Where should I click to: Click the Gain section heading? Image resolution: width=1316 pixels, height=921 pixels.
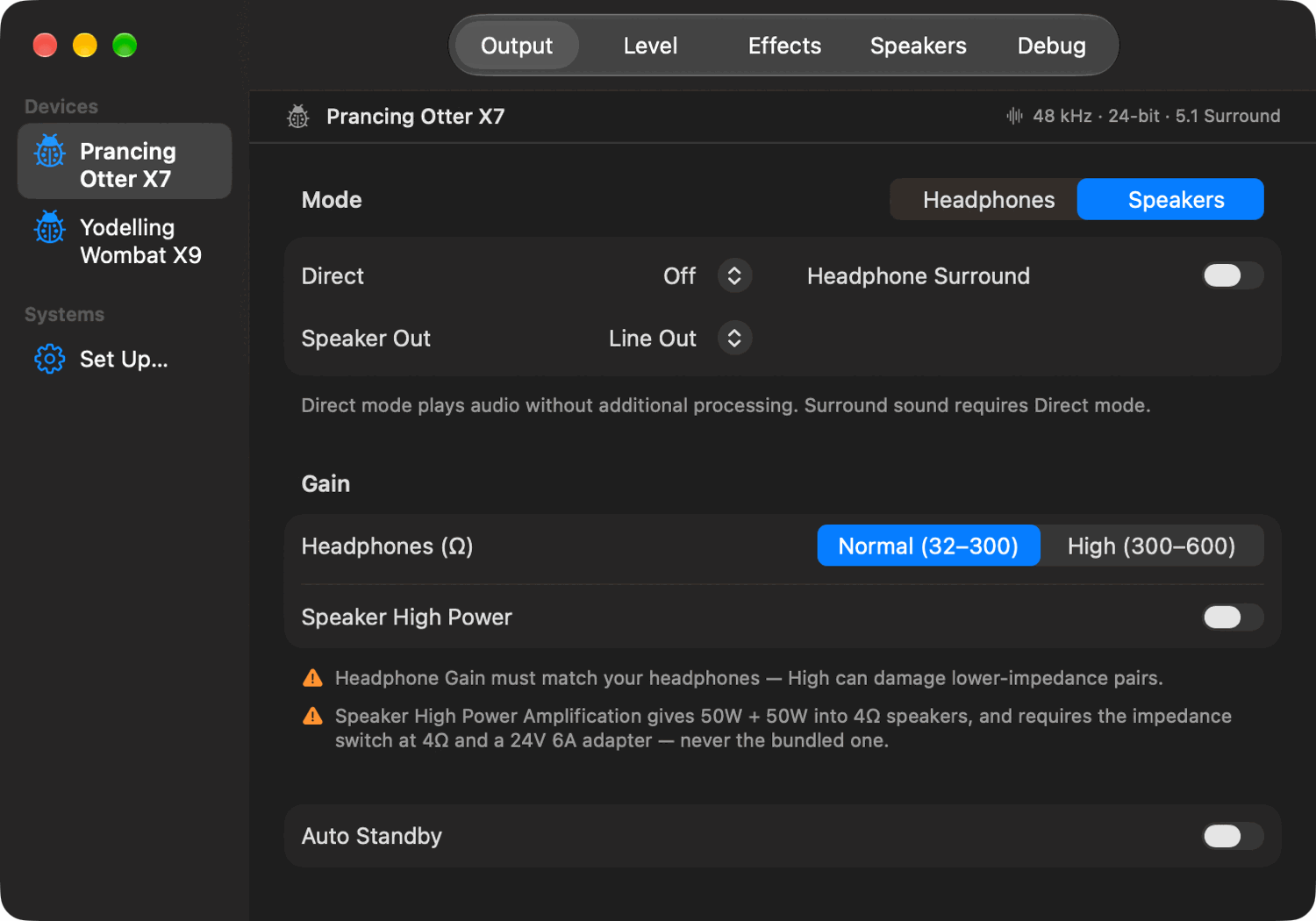325,483
